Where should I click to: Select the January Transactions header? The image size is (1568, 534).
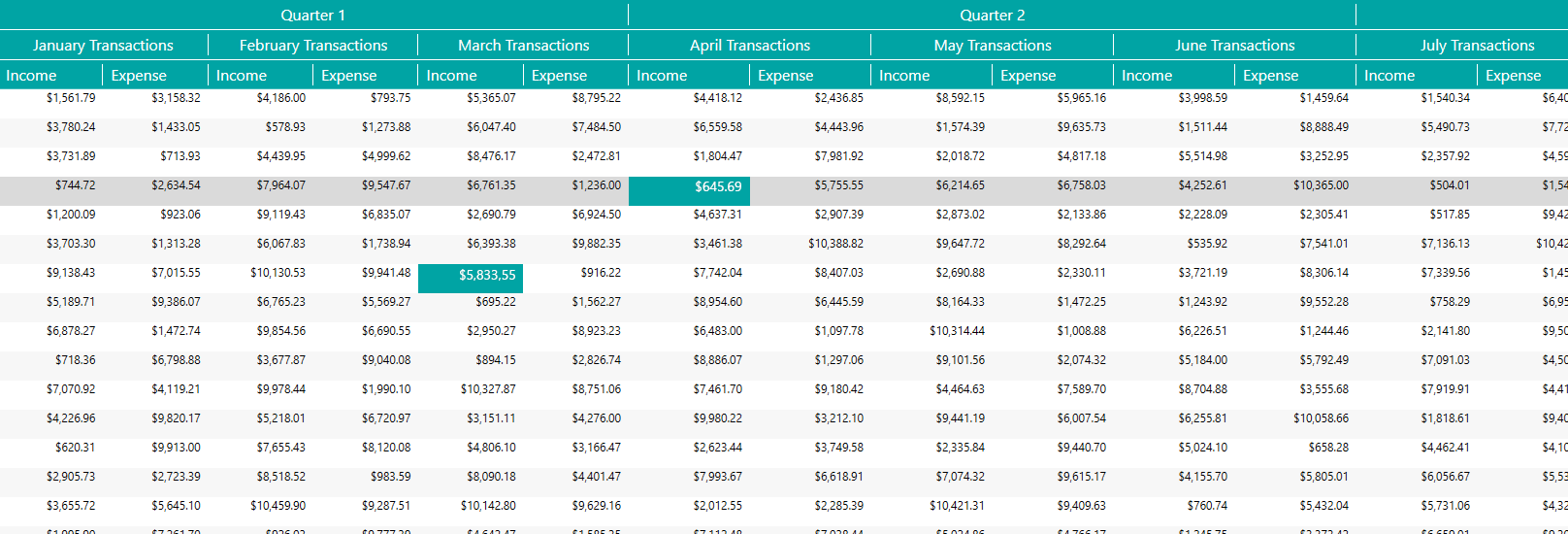point(103,46)
